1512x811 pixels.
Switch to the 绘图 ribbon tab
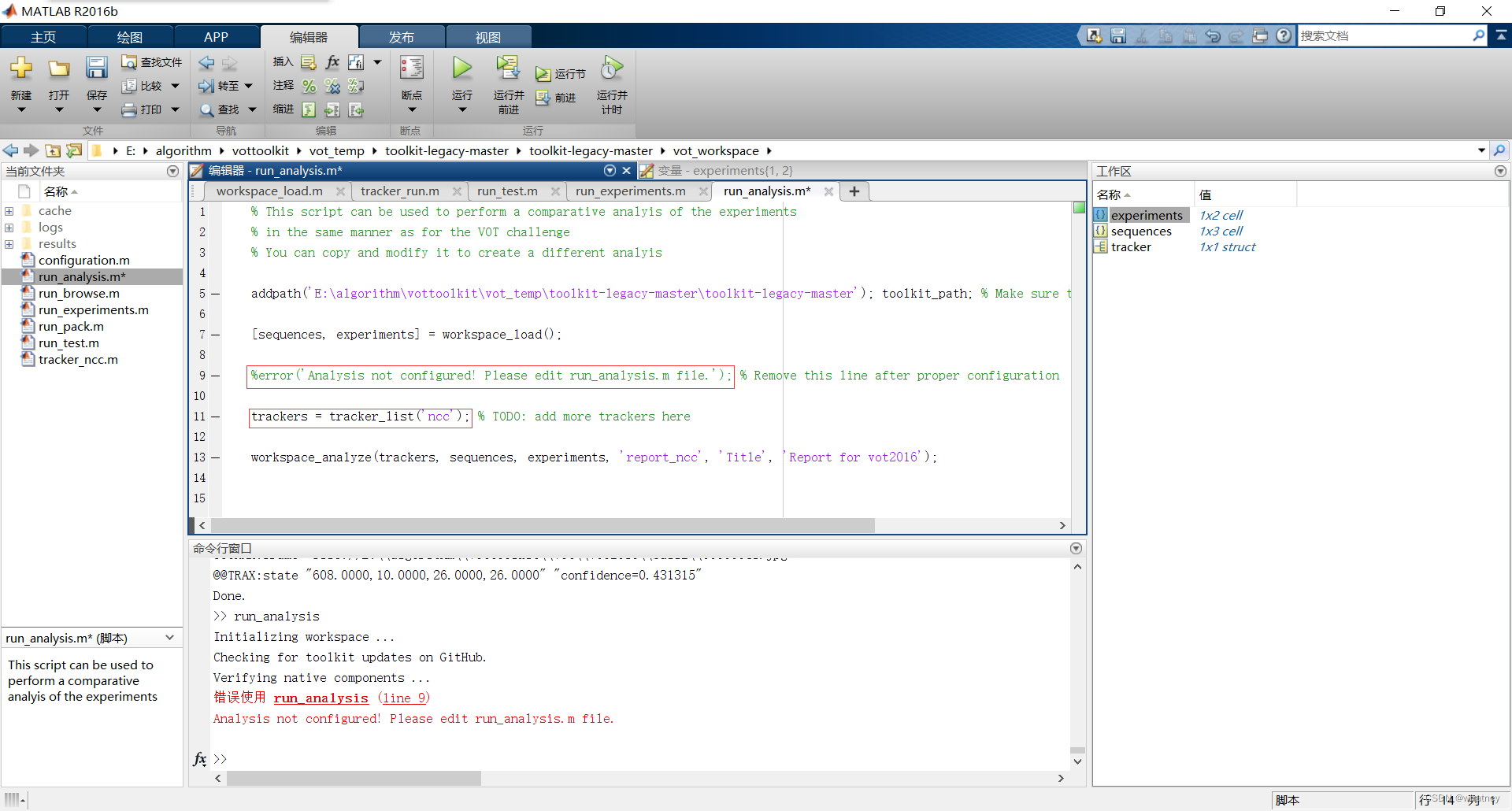click(x=130, y=37)
